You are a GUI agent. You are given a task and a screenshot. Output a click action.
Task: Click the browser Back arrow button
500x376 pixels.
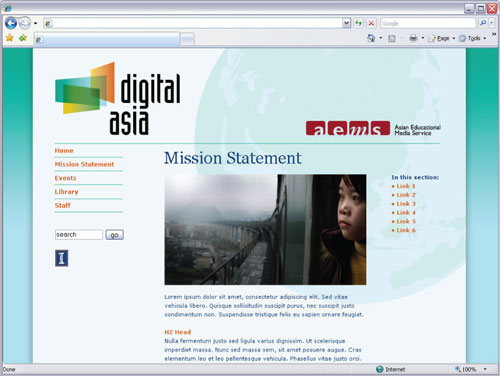11,23
